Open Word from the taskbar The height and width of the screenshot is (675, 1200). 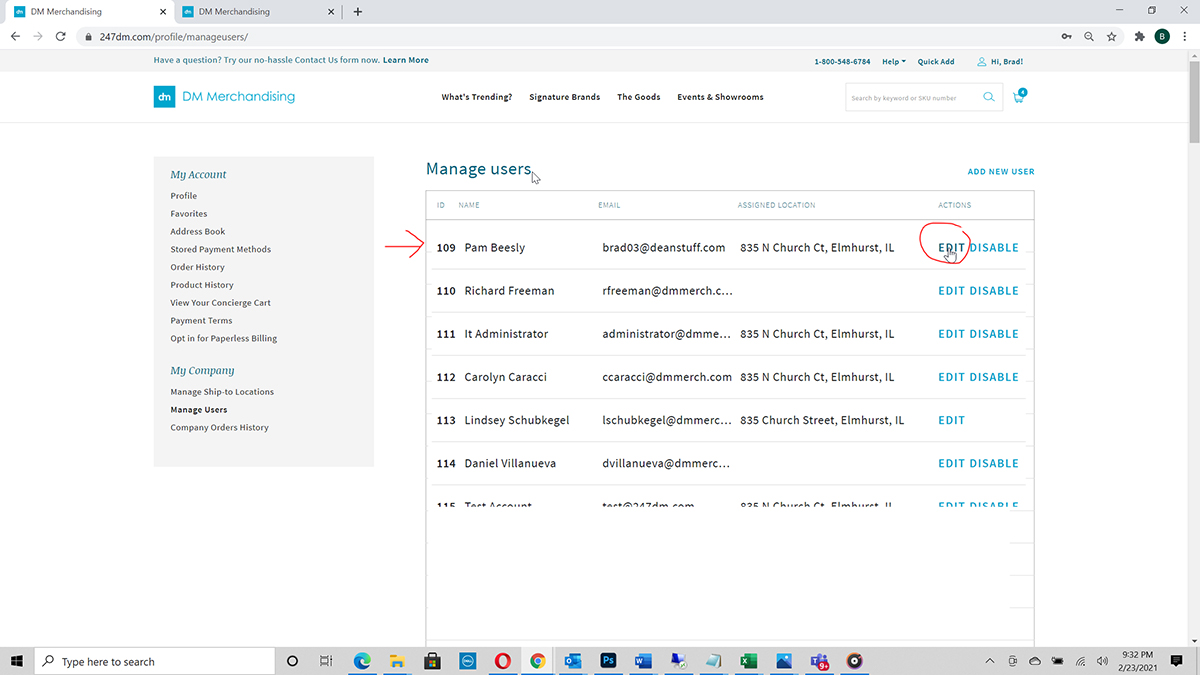point(643,661)
